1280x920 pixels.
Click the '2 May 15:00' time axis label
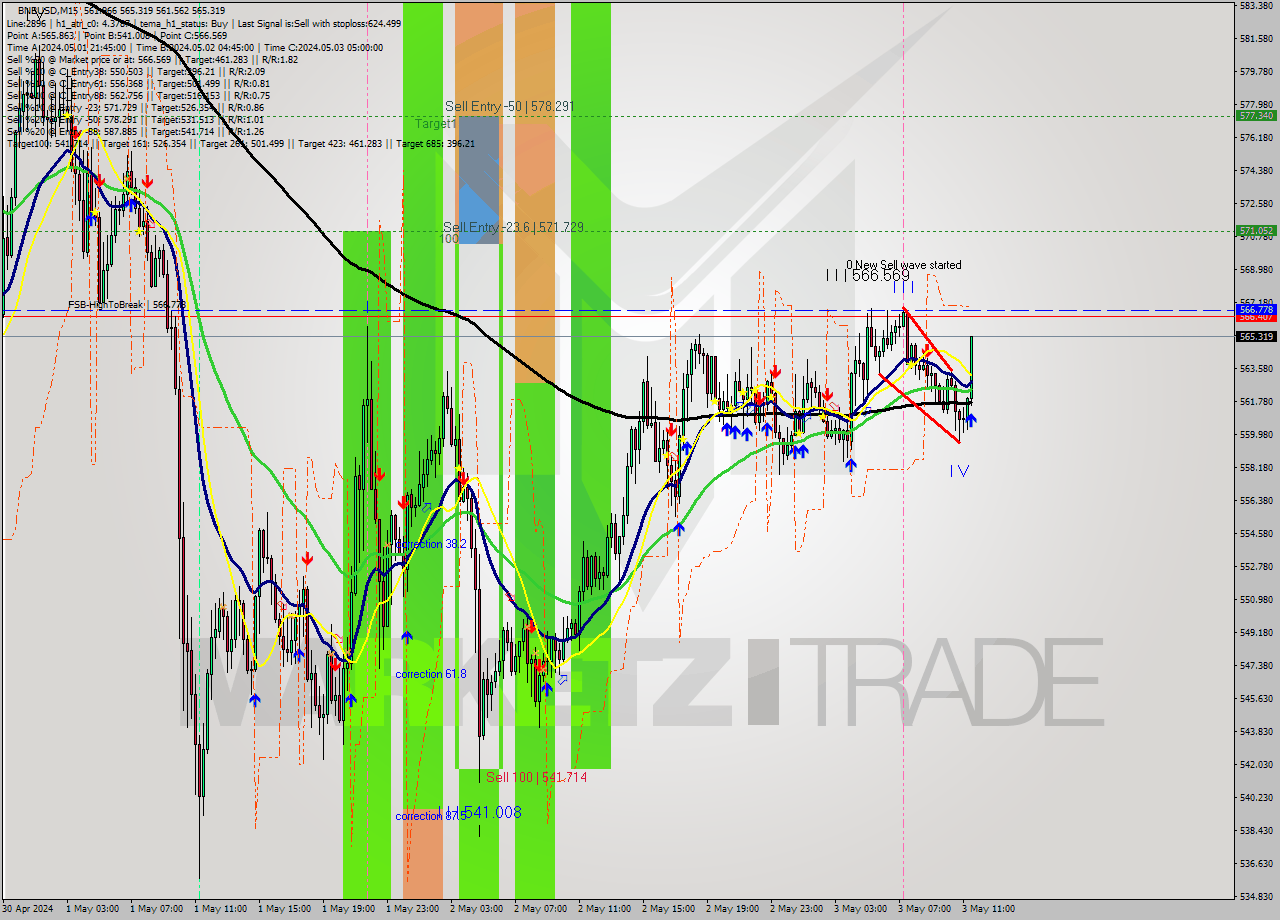(x=669, y=909)
